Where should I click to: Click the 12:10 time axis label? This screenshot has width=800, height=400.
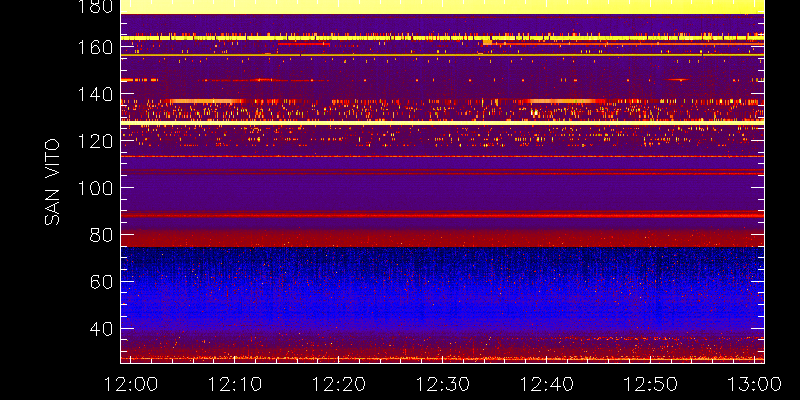(234, 384)
